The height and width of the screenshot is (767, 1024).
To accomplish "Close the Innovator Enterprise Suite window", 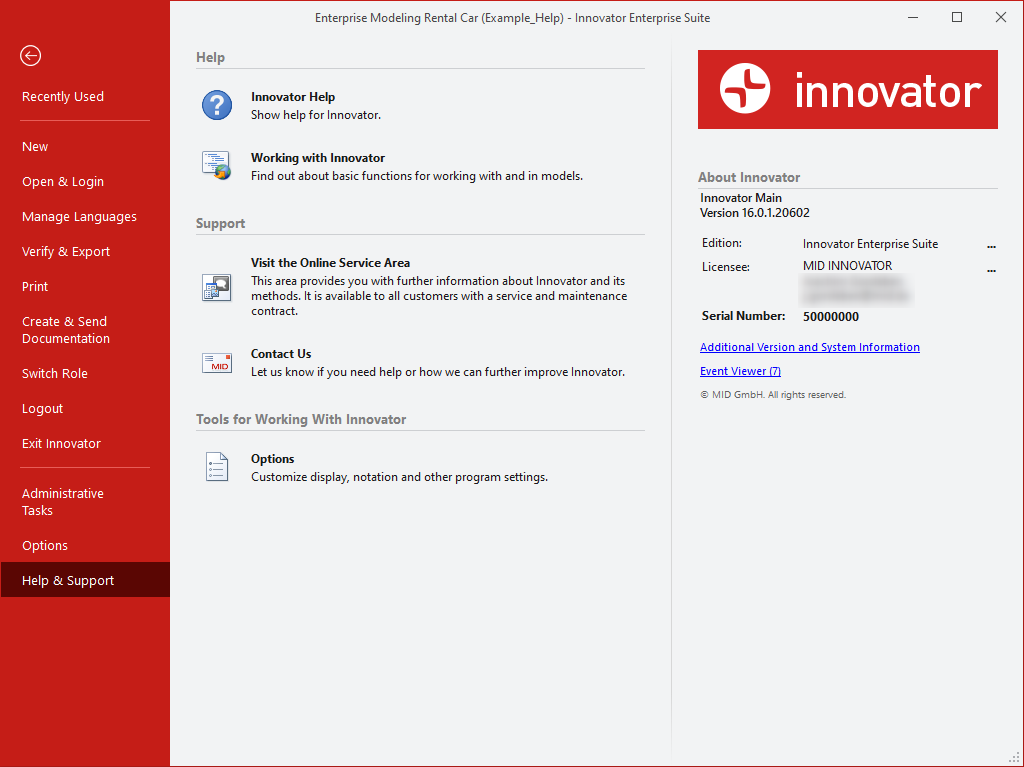I will (1000, 18).
